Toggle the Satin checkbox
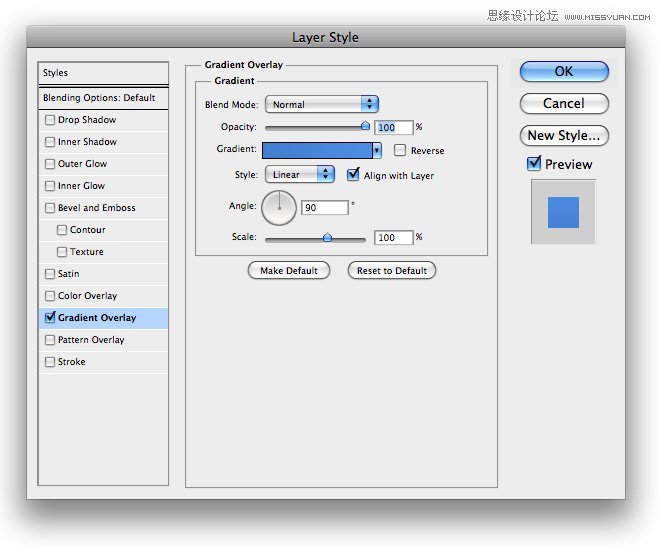 (x=50, y=274)
